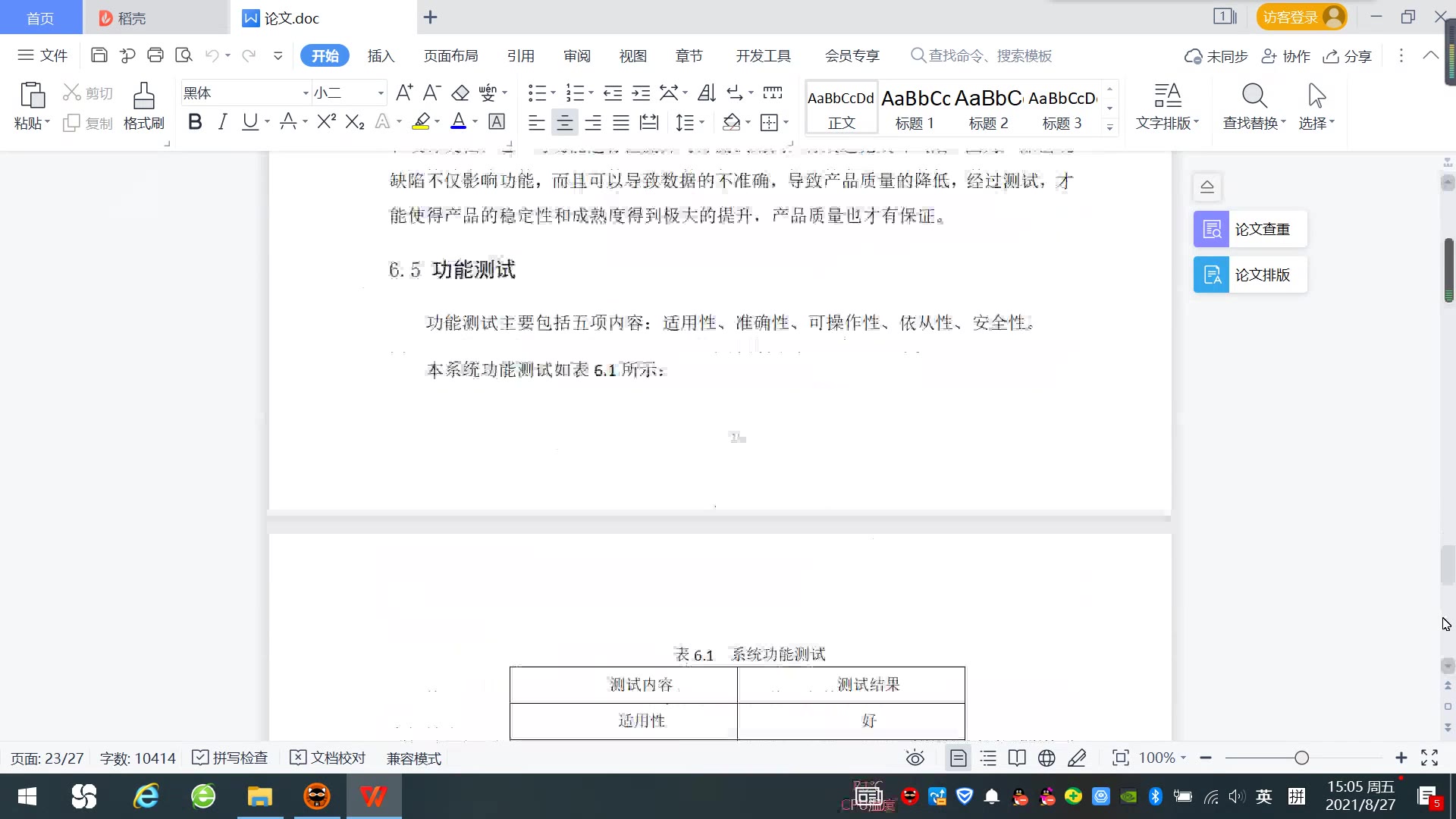Click the zoom slider handle in status bar
Viewport: 1456px width, 819px height.
[1301, 758]
